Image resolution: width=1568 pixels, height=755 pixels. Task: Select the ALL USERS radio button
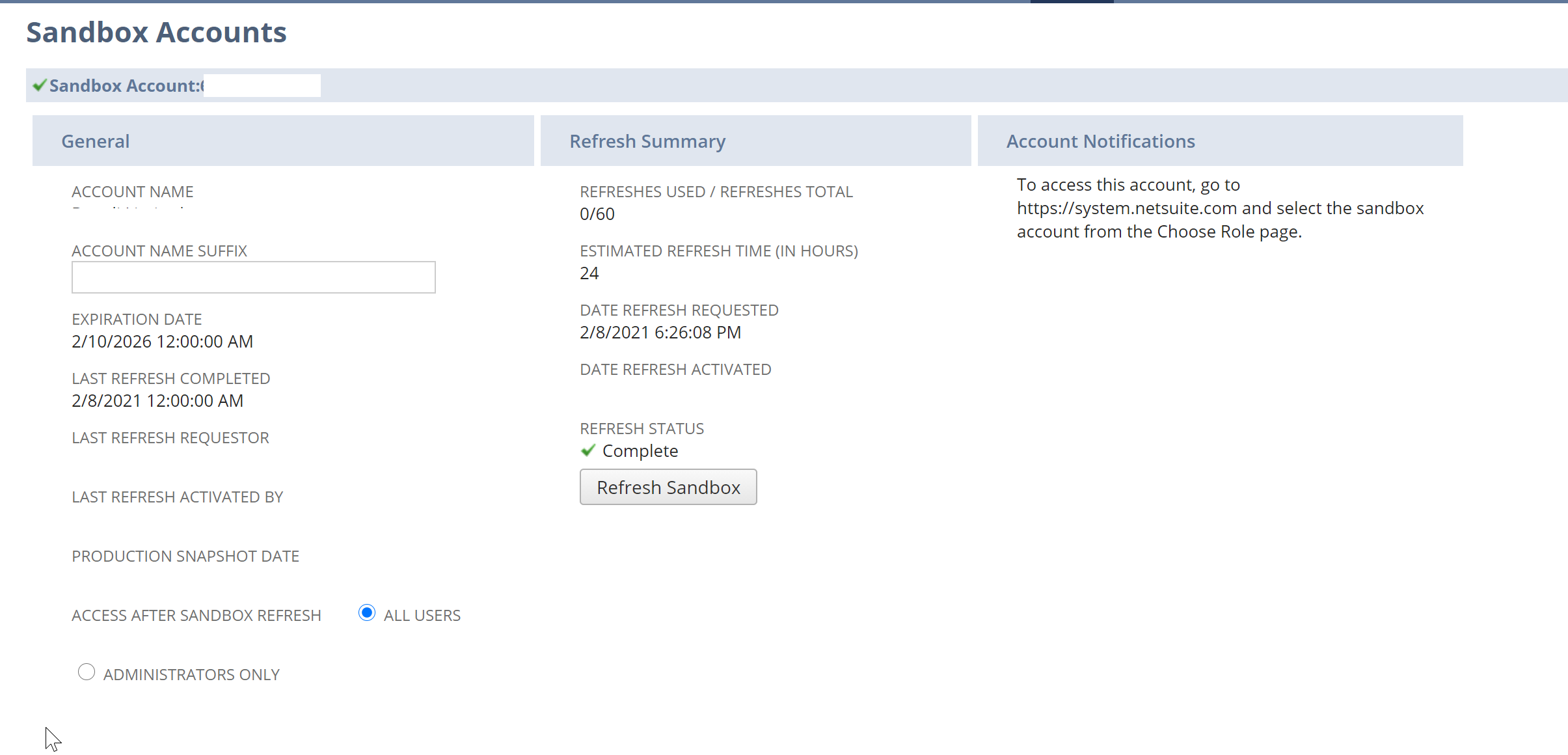(x=367, y=612)
